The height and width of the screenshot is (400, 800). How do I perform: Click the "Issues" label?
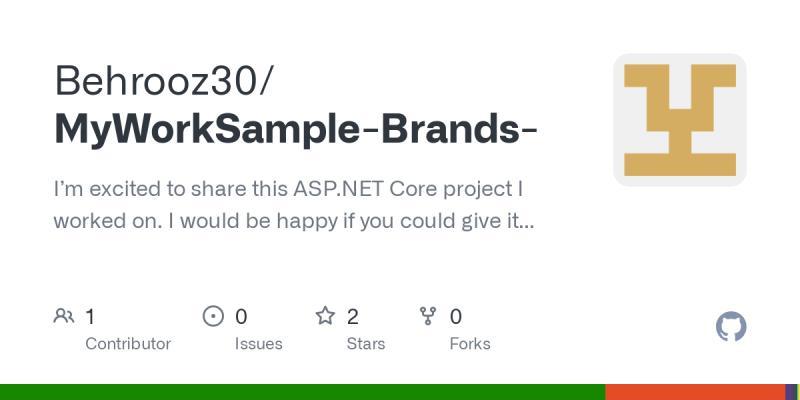point(259,344)
